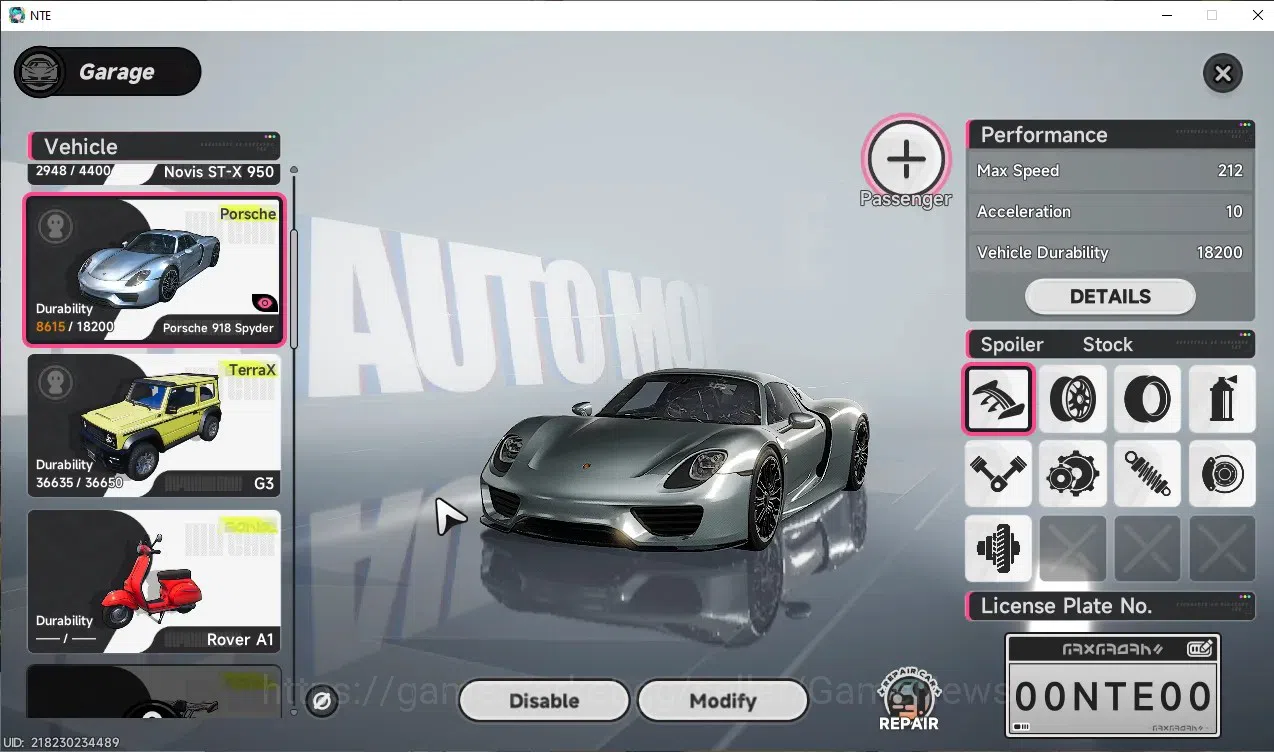The image size is (1274, 752).
Task: Click the vehicle list scrollbar handle
Action: tap(294, 288)
